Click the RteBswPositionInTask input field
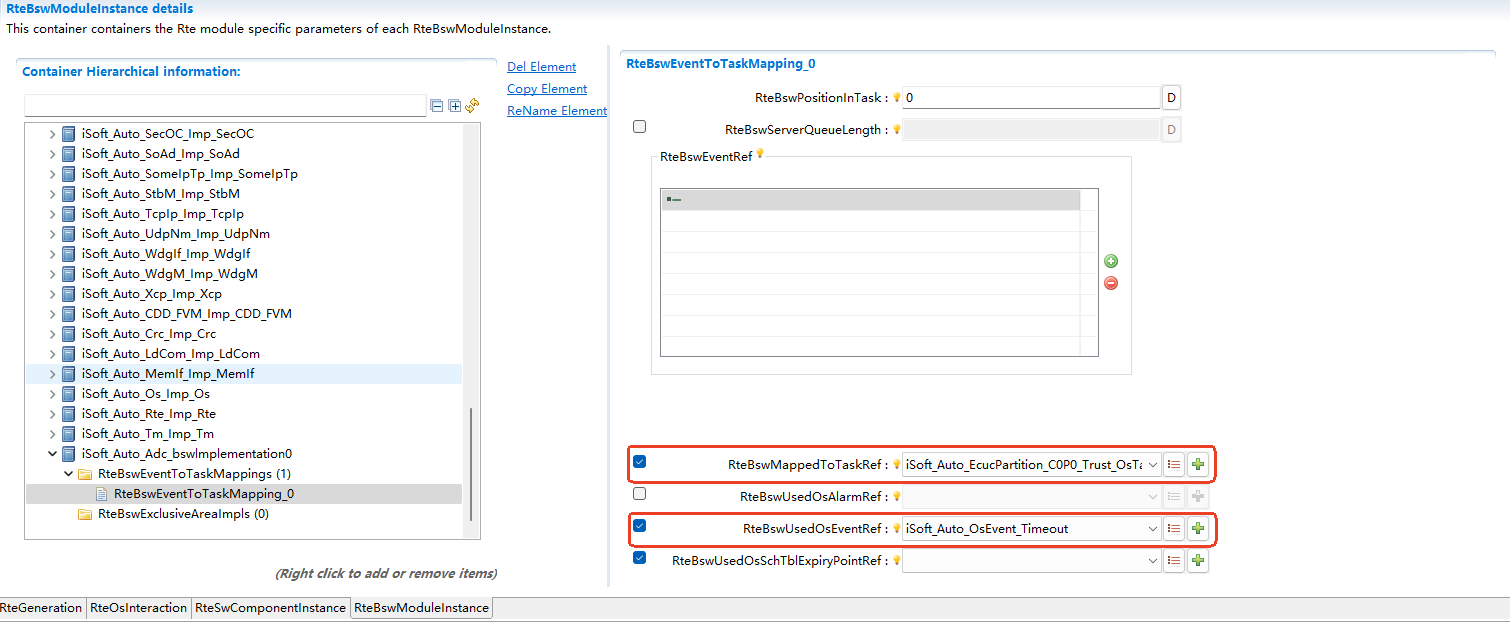The width and height of the screenshot is (1510, 622). click(1030, 98)
